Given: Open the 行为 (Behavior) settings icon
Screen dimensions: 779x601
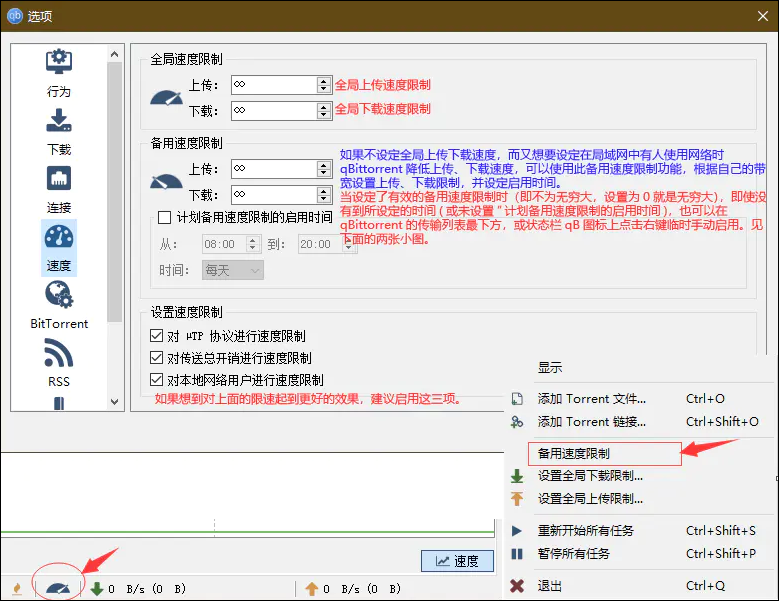Looking at the screenshot, I should click(59, 63).
